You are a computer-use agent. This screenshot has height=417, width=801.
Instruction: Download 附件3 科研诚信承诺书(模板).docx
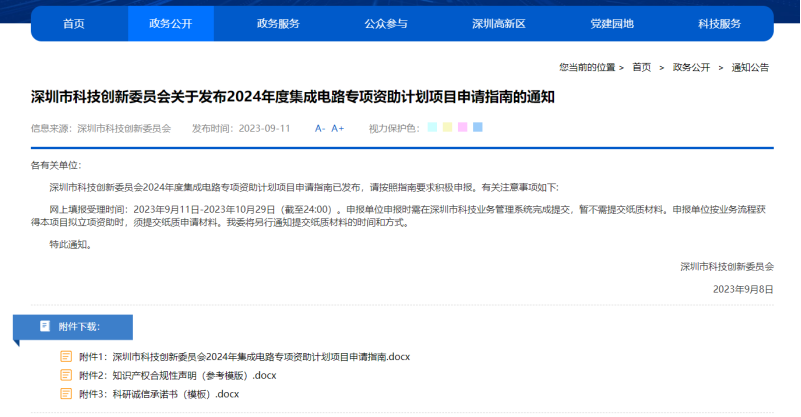(x=160, y=394)
